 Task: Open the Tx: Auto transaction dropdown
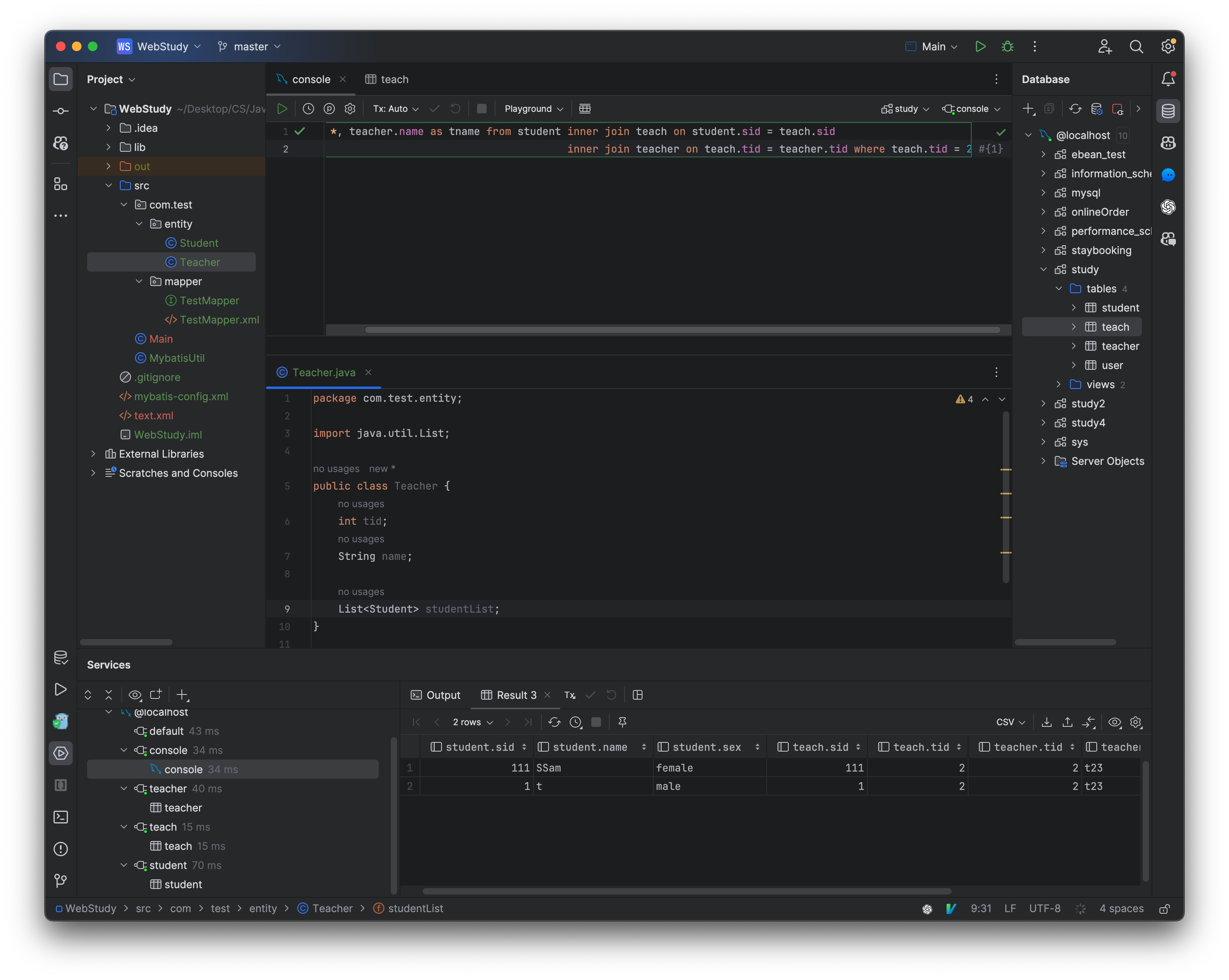tap(396, 108)
